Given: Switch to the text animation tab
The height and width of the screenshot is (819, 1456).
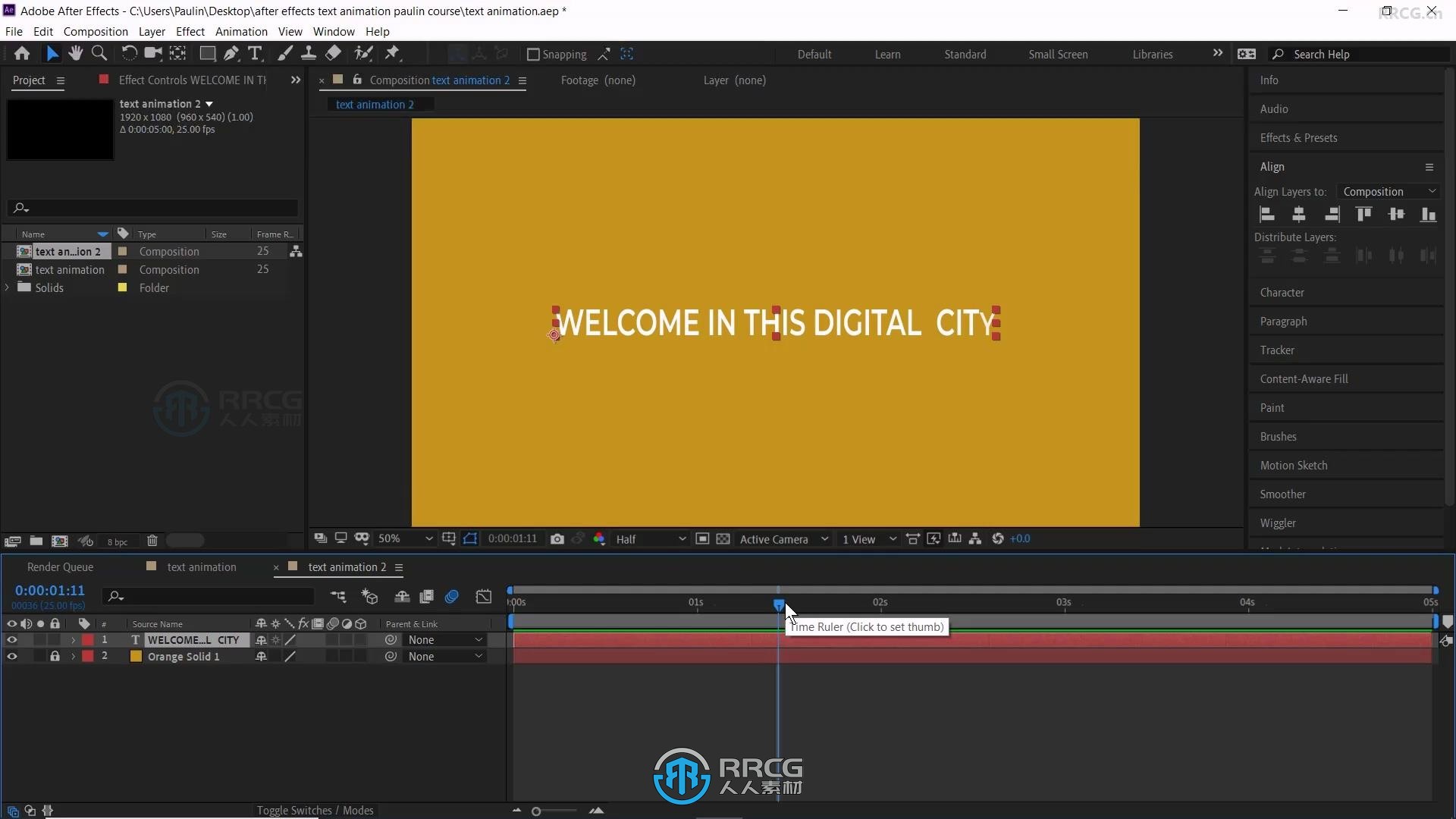Looking at the screenshot, I should [202, 567].
